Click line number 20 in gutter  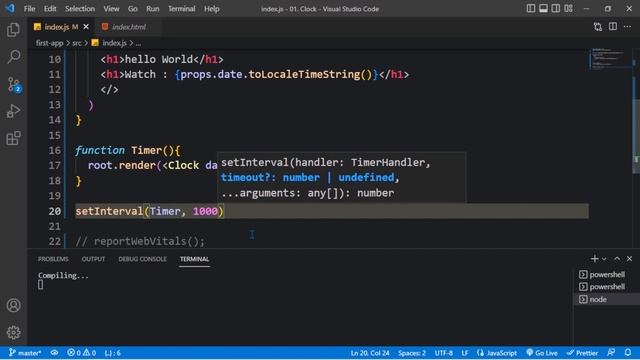click(55, 211)
